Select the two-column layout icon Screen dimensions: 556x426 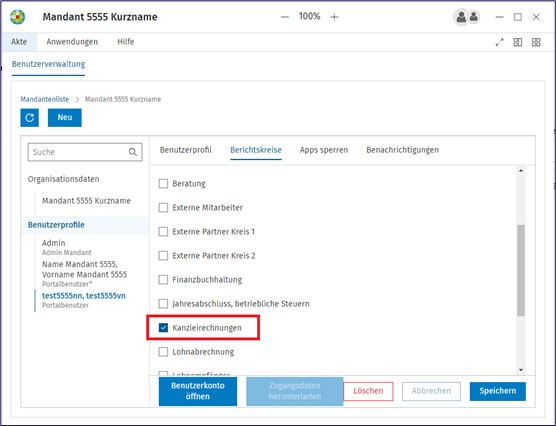pyautogui.click(x=518, y=42)
